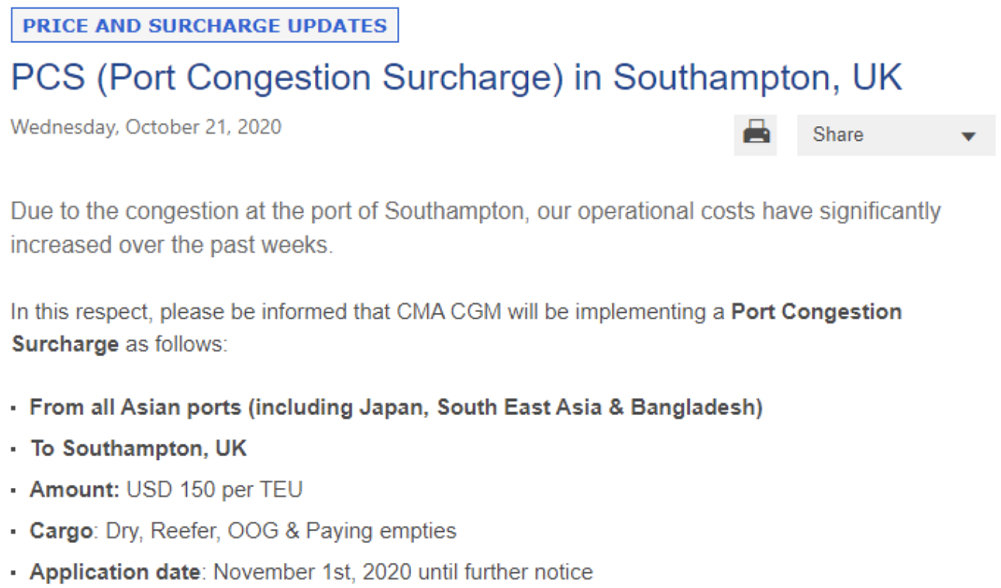
Task: Select the "To Southampton, UK" bullet
Action: pyautogui.click(x=139, y=449)
